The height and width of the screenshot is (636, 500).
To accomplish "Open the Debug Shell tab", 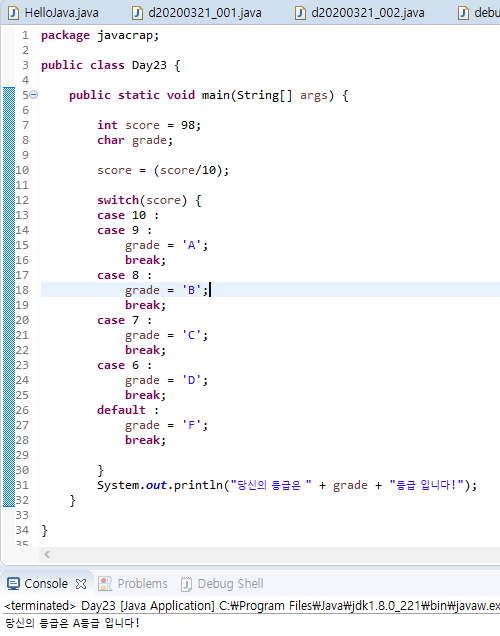I will [222, 584].
